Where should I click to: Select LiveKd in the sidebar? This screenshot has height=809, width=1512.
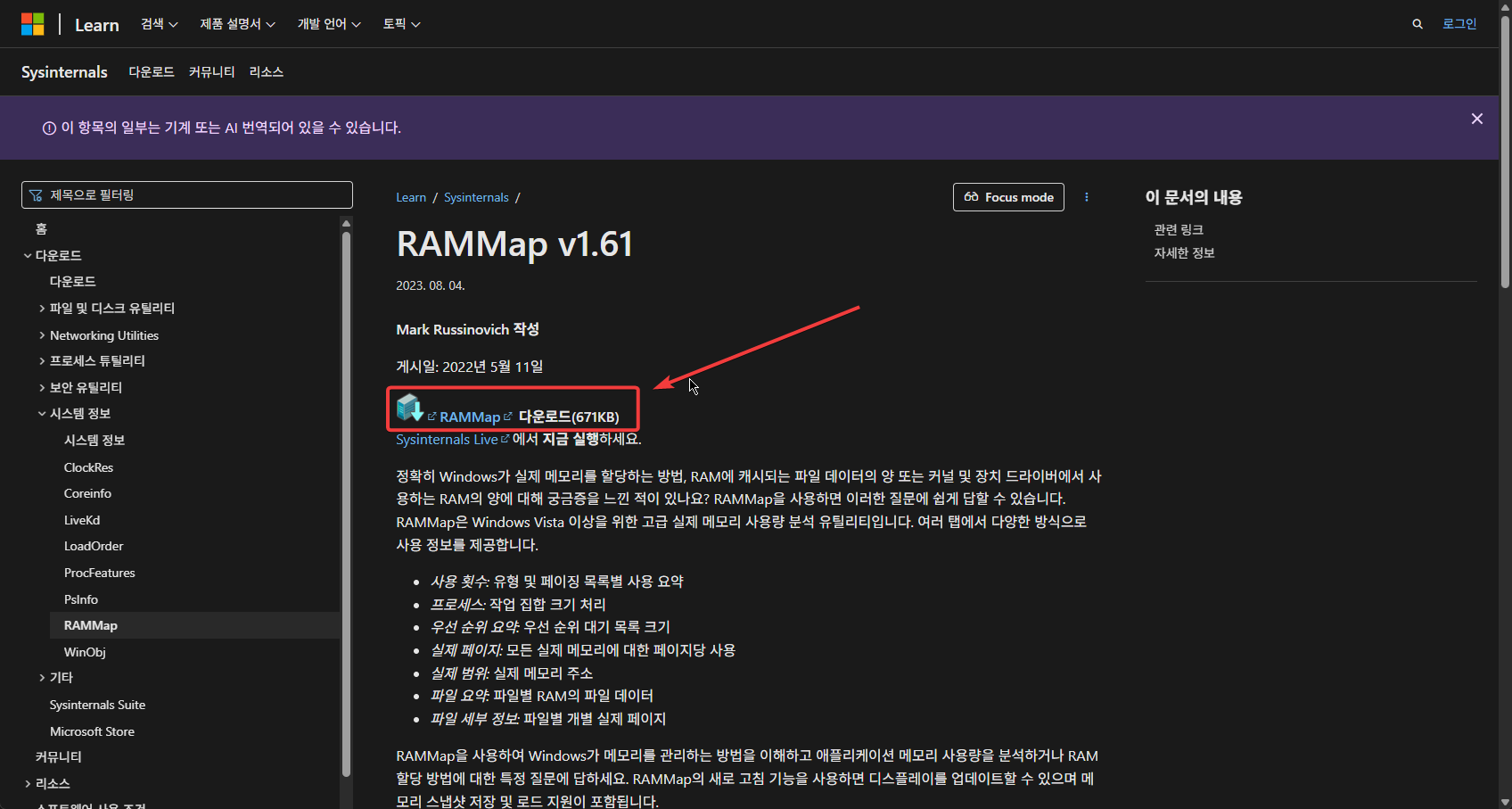(82, 520)
